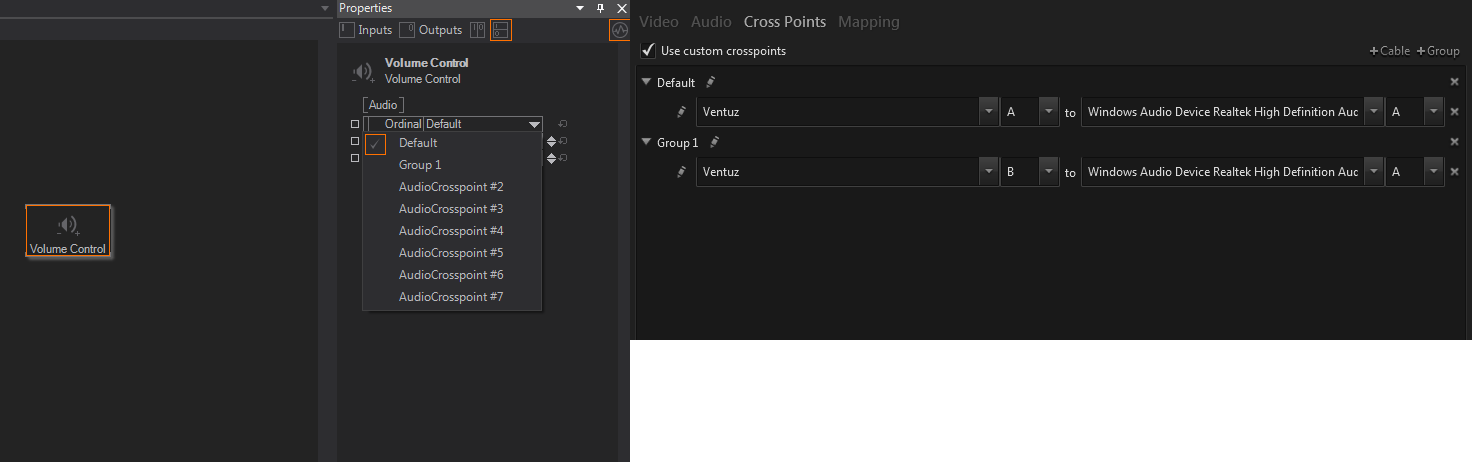Remove the Ventuz B cable row
Image resolution: width=1472 pixels, height=462 pixels.
pos(1455,172)
